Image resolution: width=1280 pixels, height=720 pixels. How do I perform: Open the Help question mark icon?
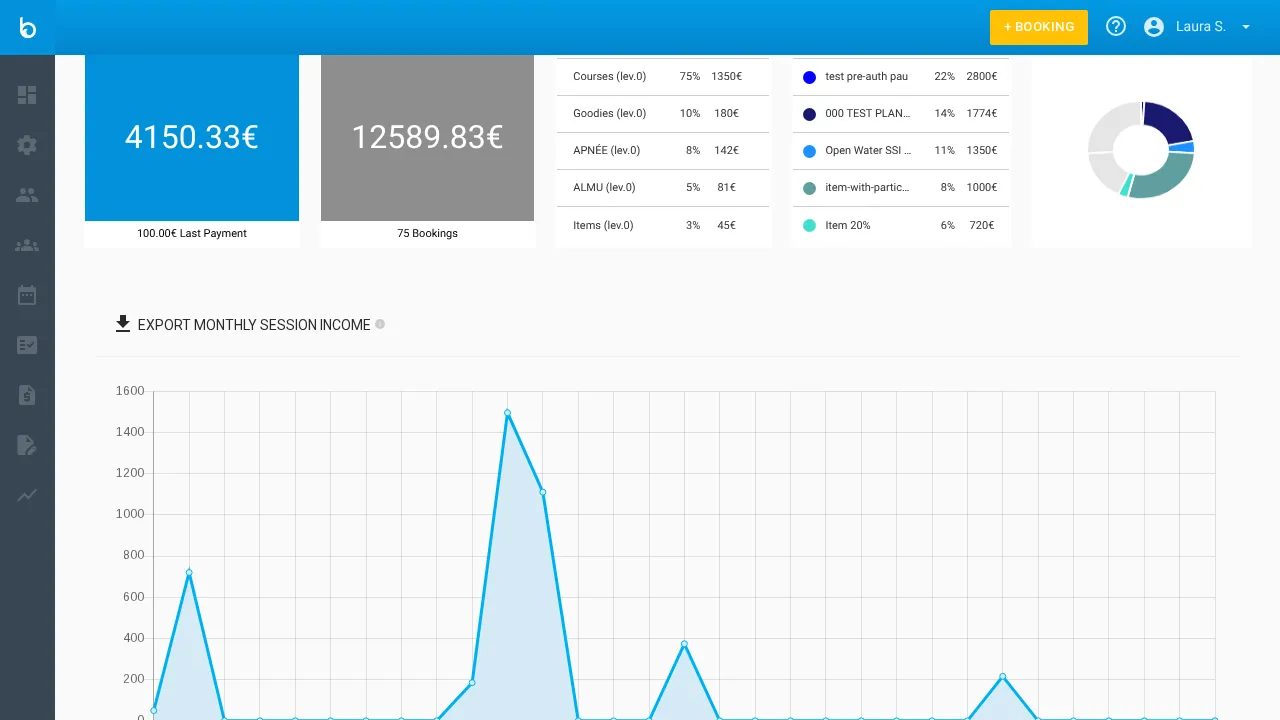[1115, 27]
